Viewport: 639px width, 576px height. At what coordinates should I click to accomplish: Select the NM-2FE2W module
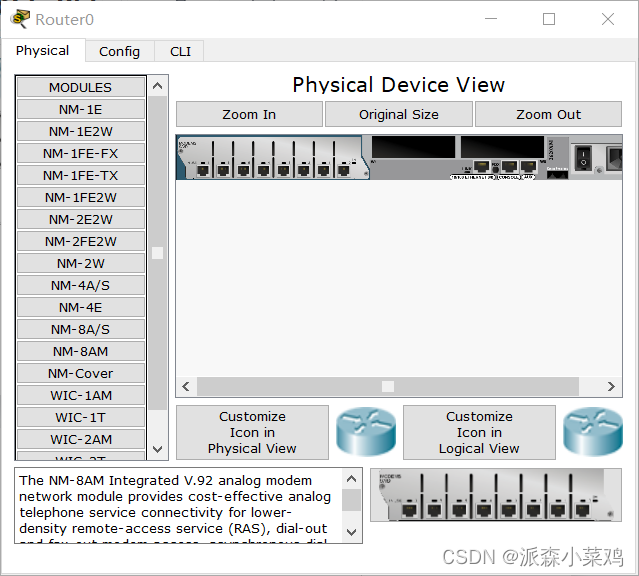pyautogui.click(x=81, y=241)
